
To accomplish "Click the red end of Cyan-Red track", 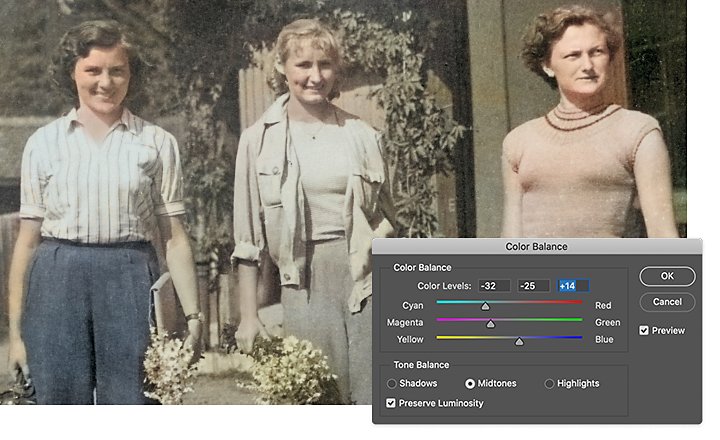I will pos(578,302).
